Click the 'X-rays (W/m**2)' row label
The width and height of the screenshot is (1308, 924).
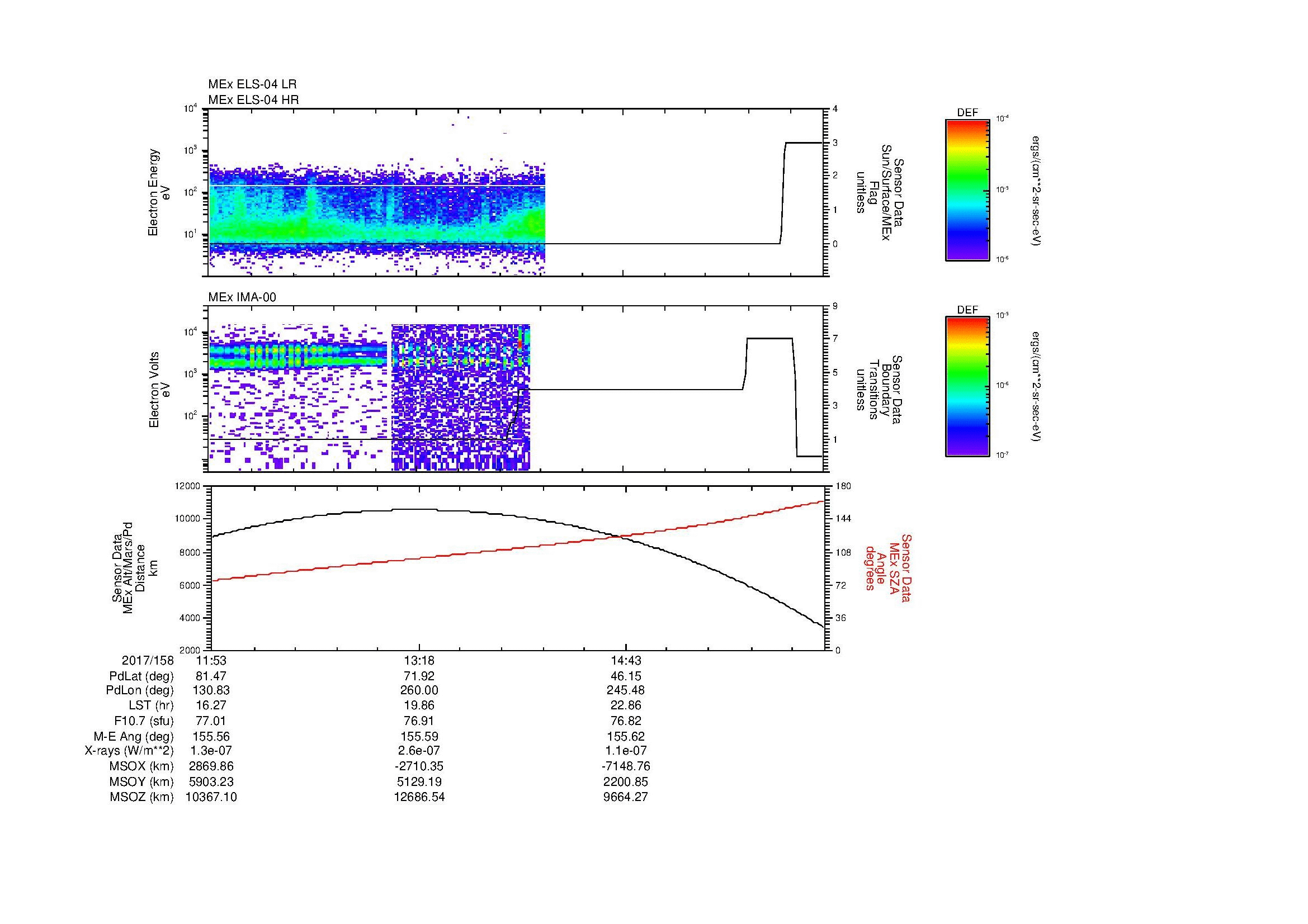coord(129,751)
